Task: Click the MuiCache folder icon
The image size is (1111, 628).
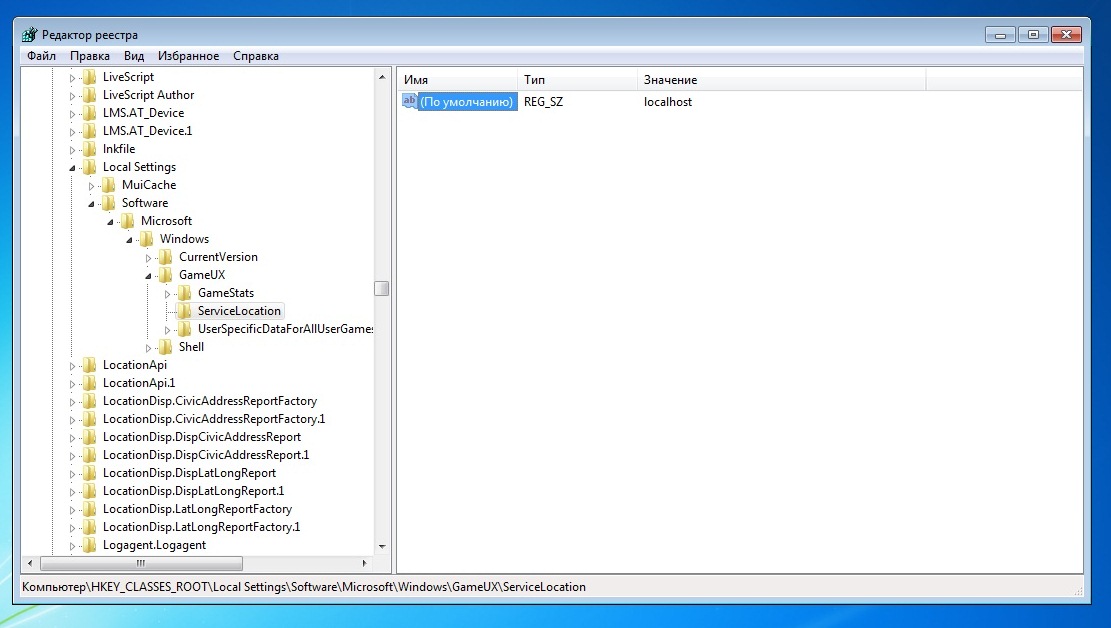Action: point(108,185)
